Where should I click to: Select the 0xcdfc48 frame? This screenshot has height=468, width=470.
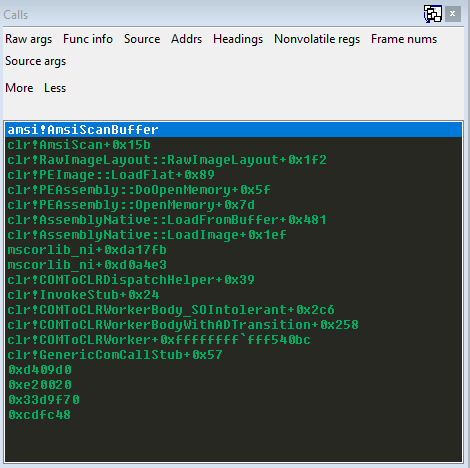[234, 415]
